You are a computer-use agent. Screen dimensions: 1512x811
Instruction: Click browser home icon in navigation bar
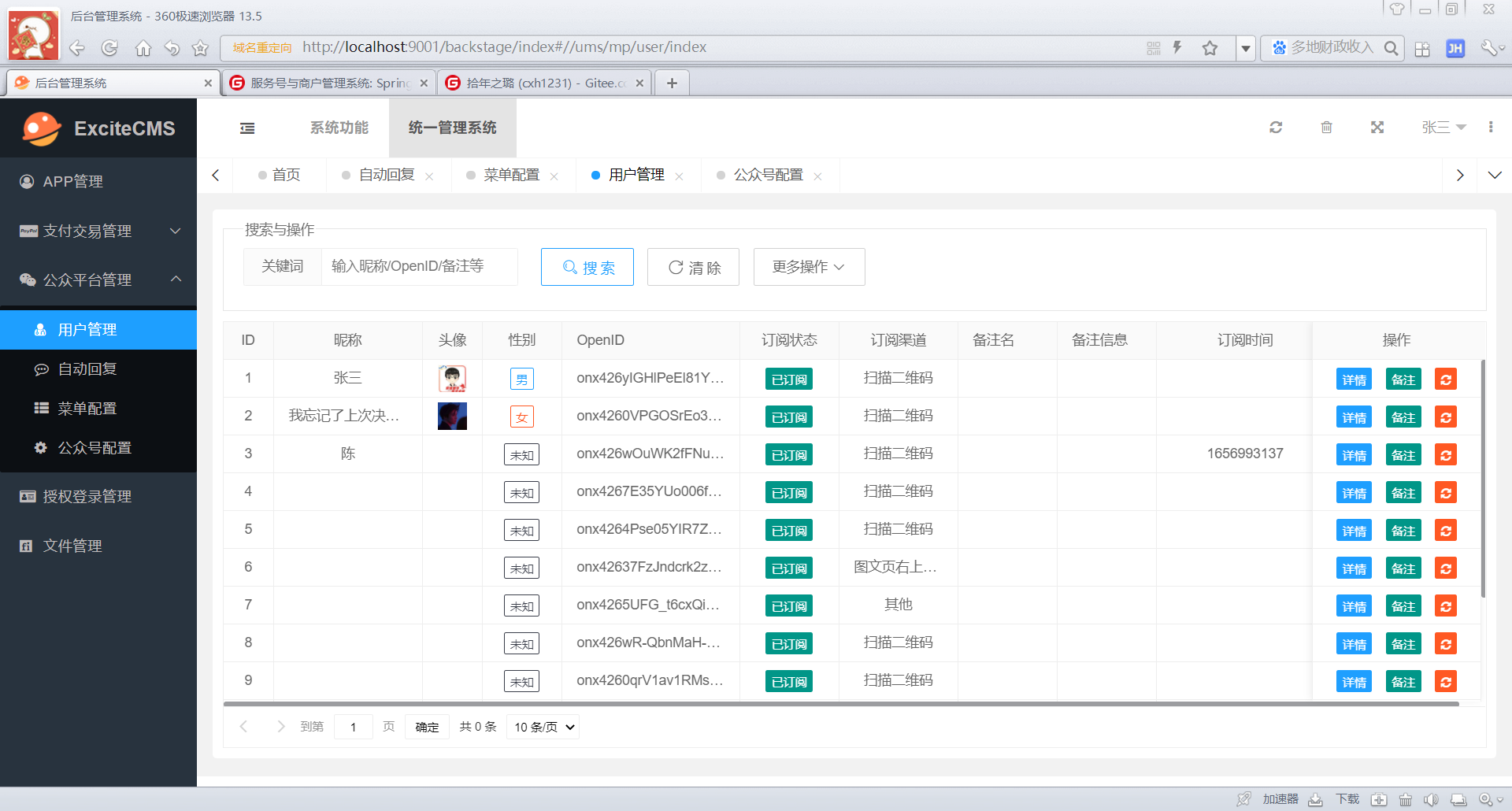143,48
